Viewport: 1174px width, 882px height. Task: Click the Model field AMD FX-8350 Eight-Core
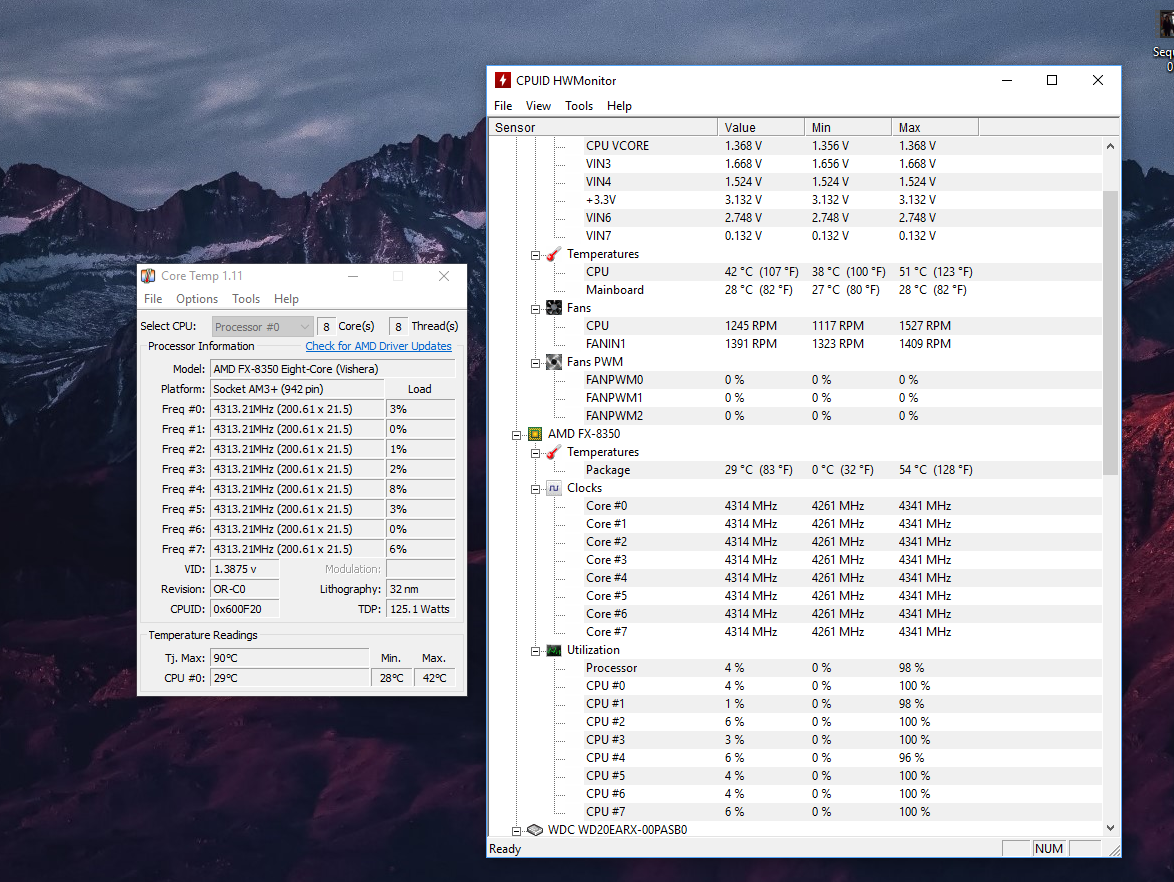pos(332,369)
